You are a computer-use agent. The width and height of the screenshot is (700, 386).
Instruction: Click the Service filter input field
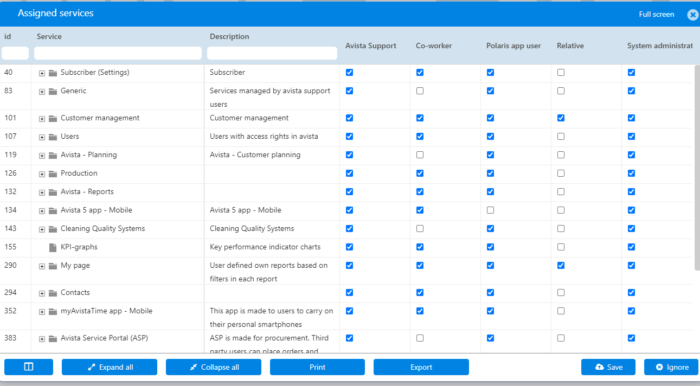(118, 53)
